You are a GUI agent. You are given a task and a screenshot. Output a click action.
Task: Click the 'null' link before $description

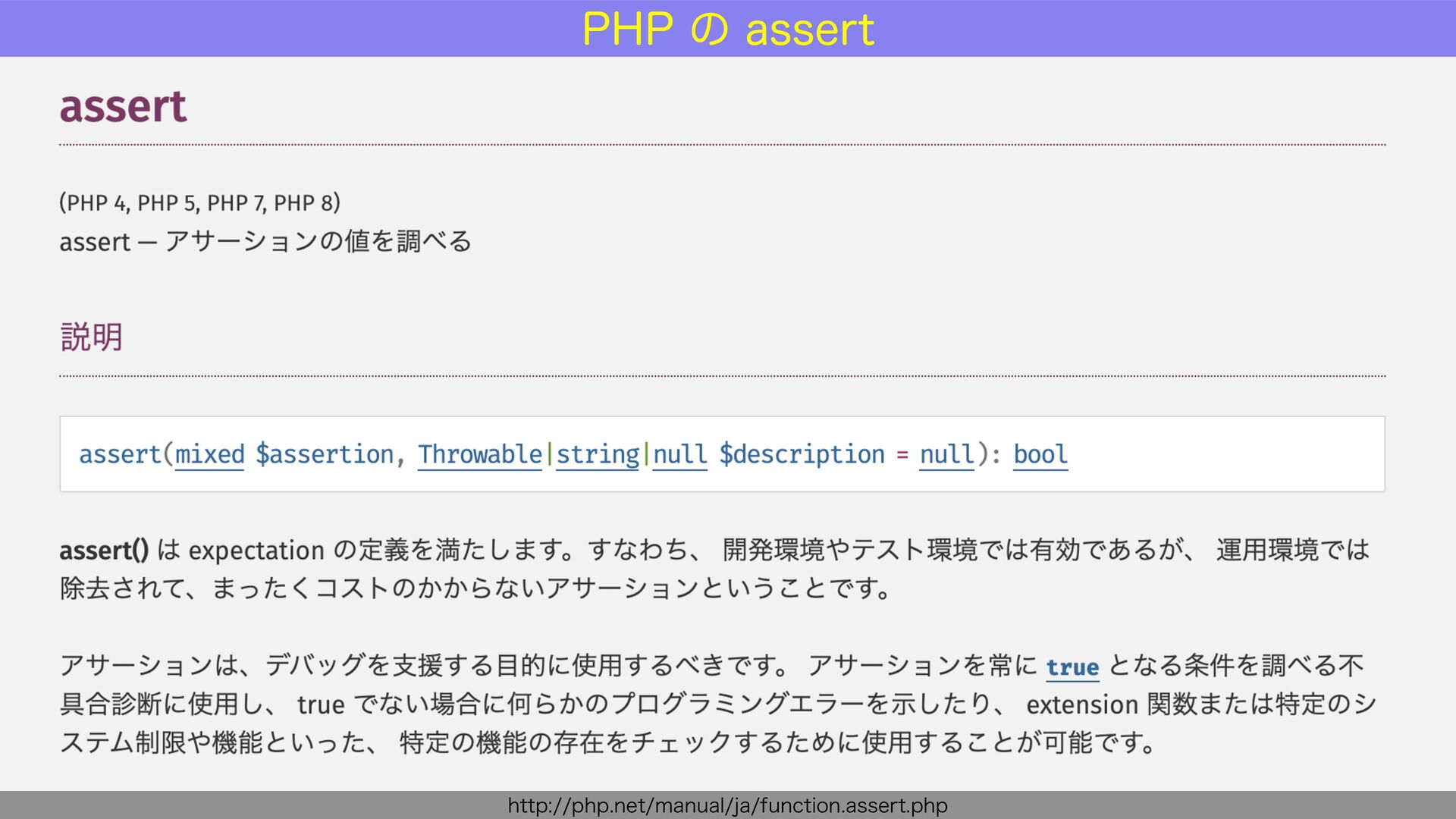(x=679, y=454)
